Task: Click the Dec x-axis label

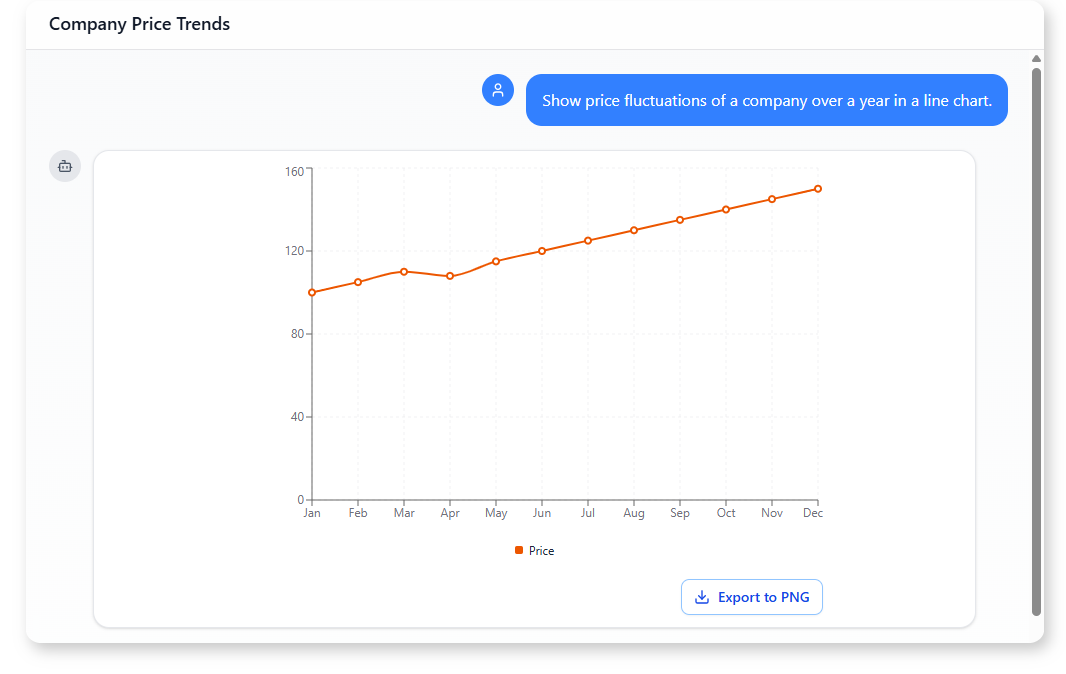Action: tap(813, 513)
